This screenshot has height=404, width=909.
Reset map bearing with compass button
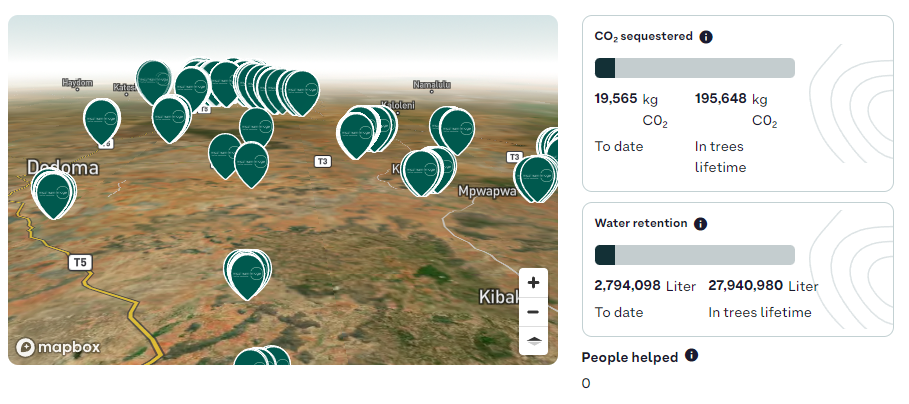click(533, 341)
